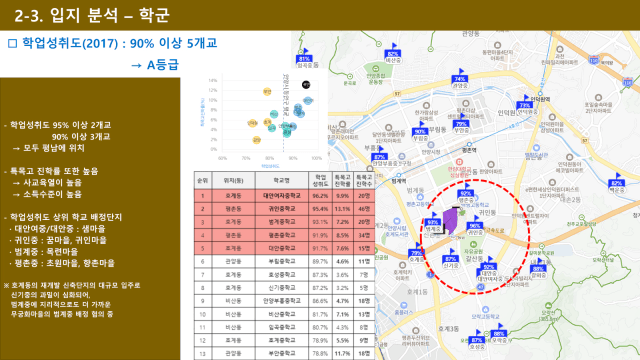This screenshot has height=360, width=640.
Task: Click the purple site polygon on map
Action: [x=450, y=220]
